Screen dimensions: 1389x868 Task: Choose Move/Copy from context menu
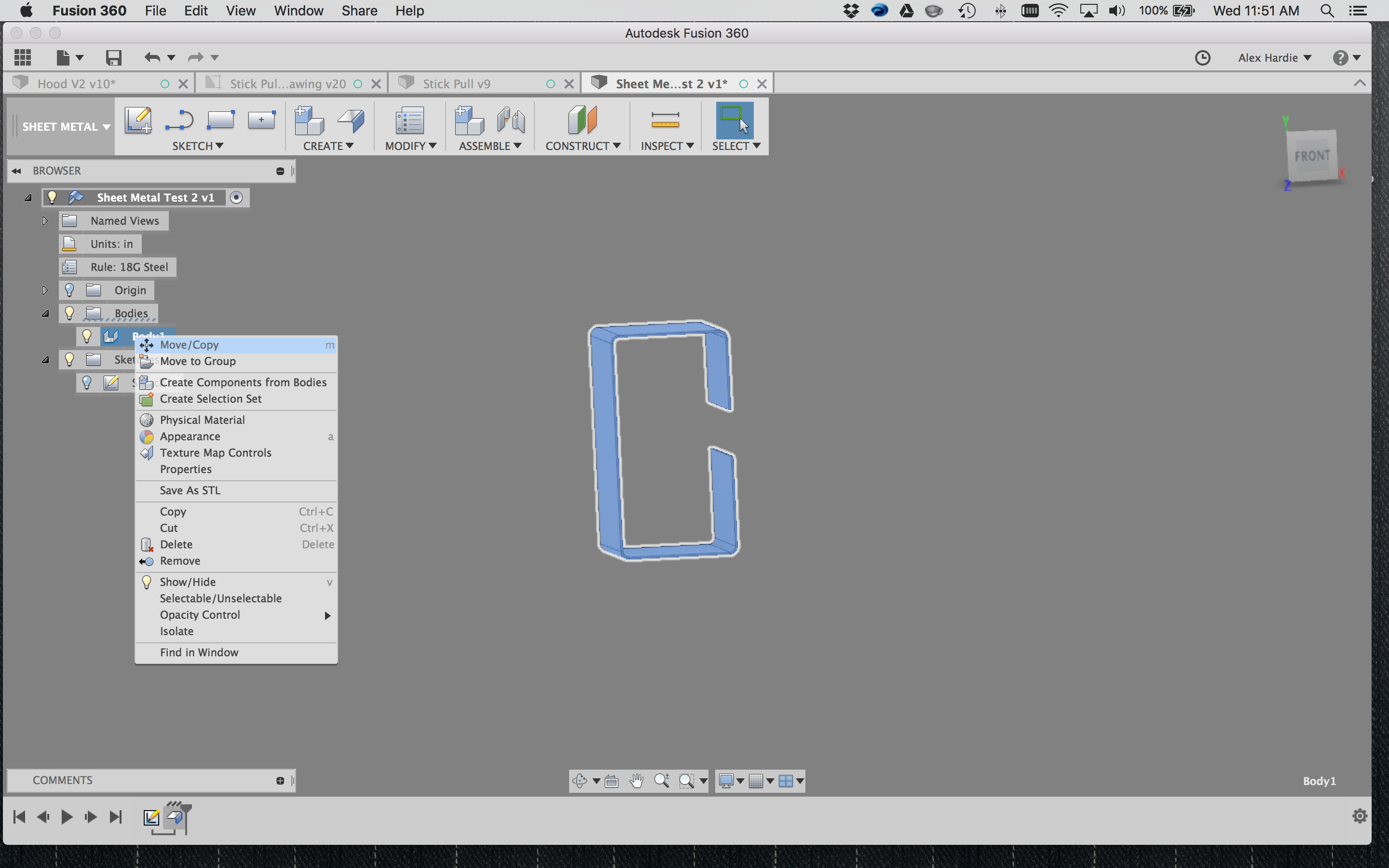click(236, 345)
